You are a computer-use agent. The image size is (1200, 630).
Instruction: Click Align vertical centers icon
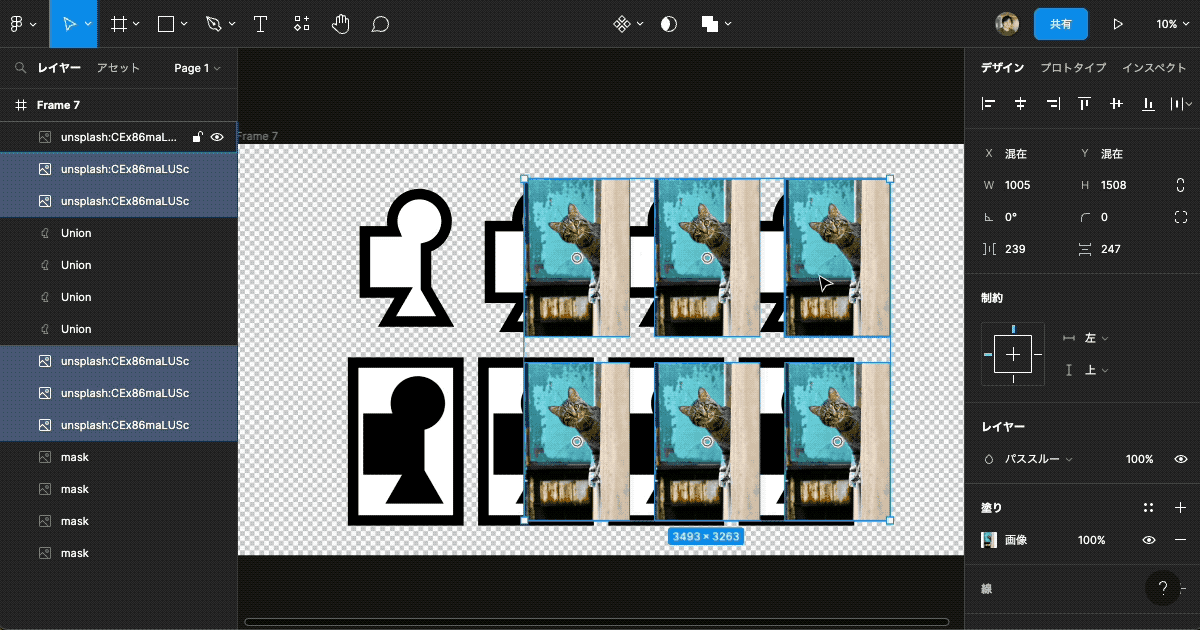pos(1116,103)
